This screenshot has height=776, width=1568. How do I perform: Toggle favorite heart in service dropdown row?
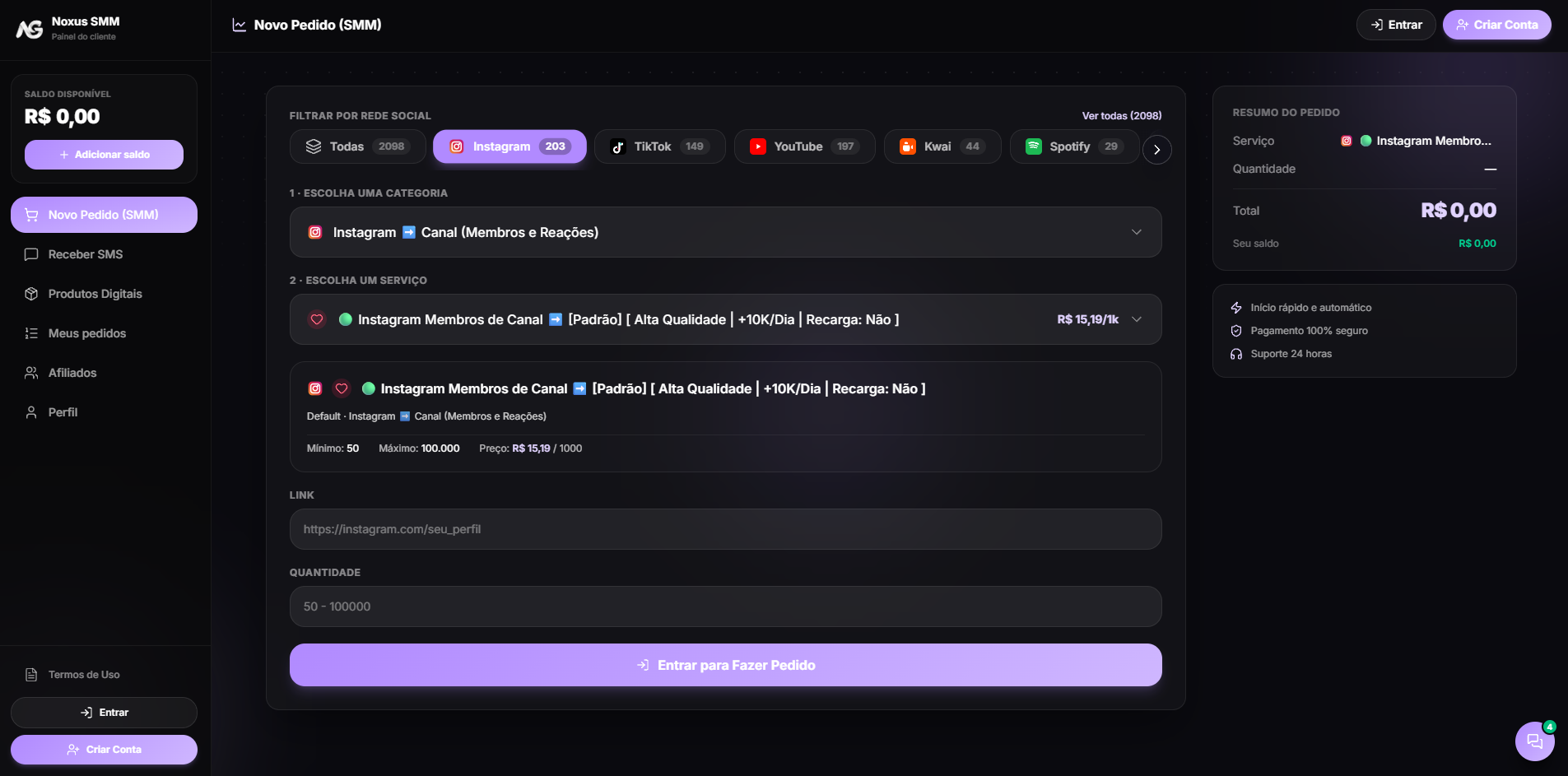[x=317, y=319]
